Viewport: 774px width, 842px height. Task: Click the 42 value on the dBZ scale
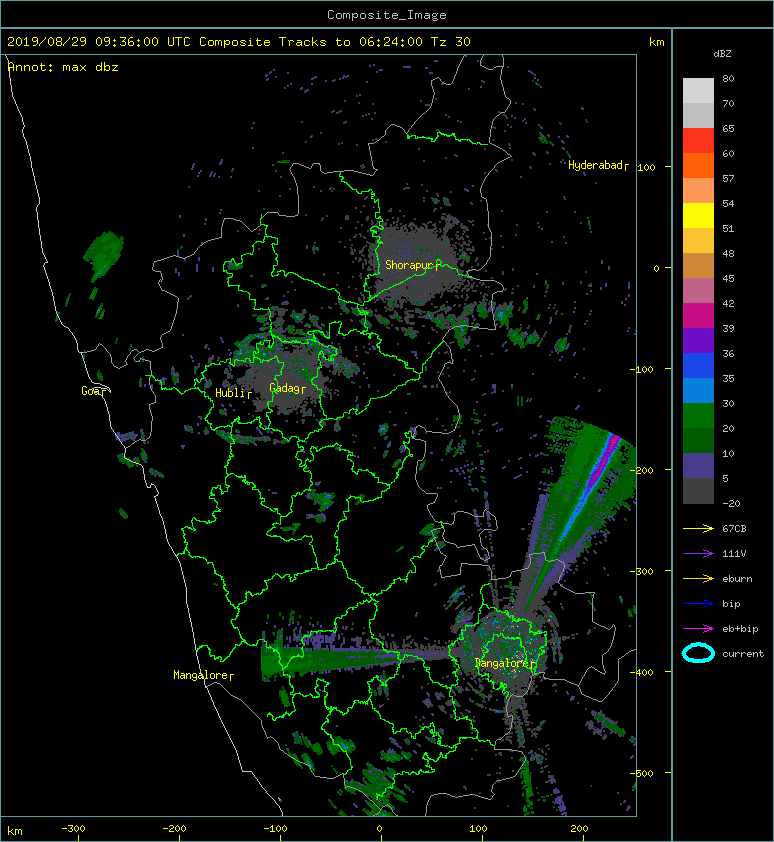pos(728,303)
